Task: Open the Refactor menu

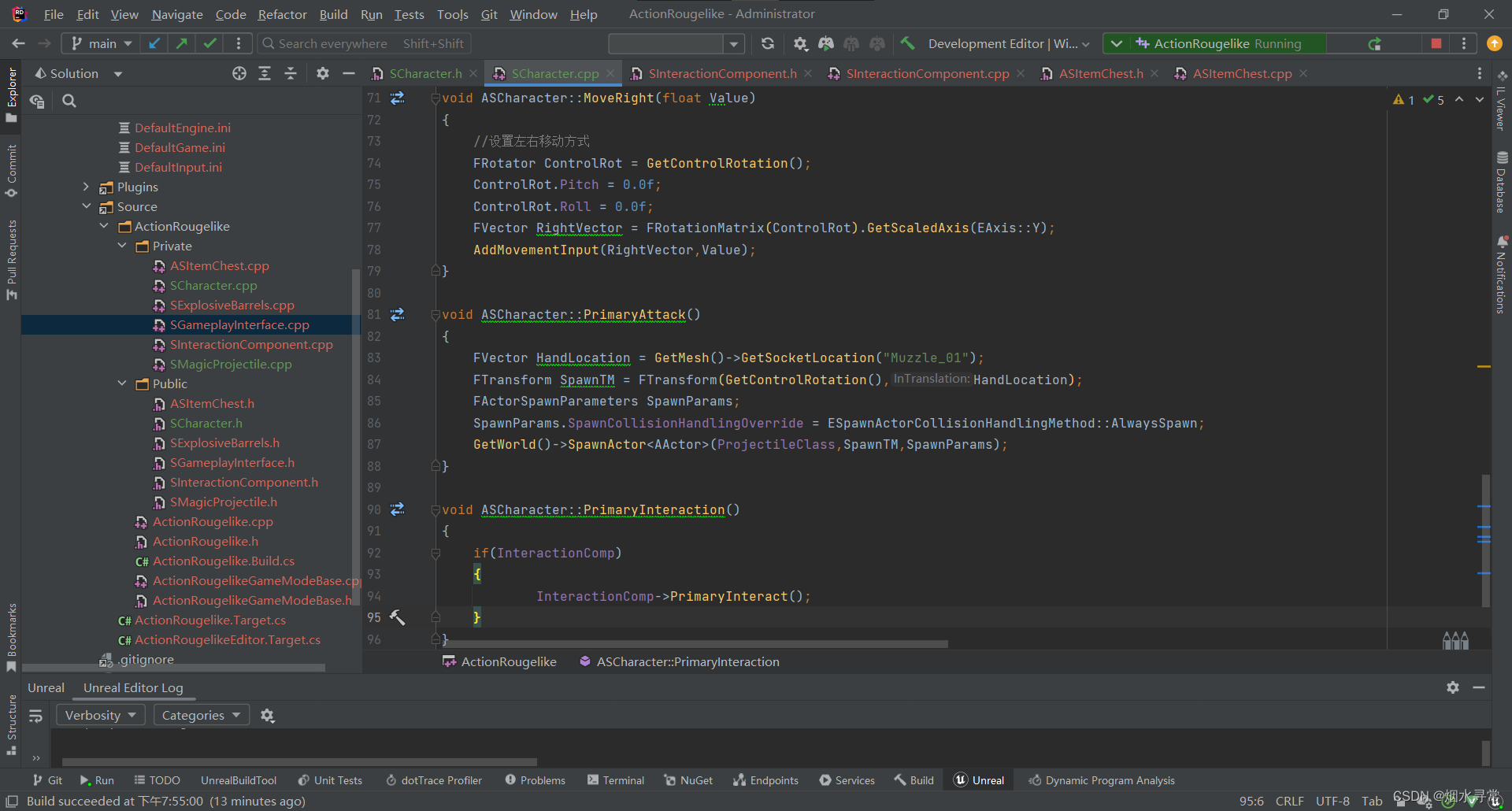Action: [x=282, y=14]
